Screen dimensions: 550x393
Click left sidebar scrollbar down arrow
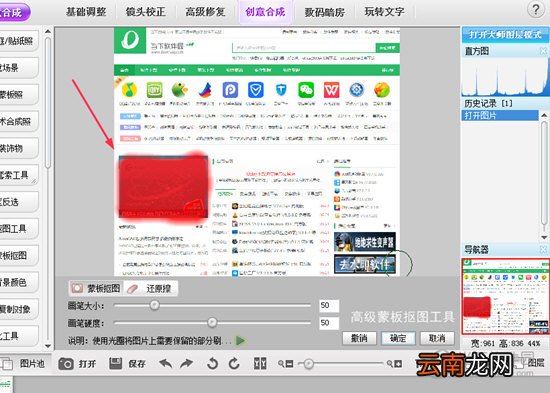48,346
